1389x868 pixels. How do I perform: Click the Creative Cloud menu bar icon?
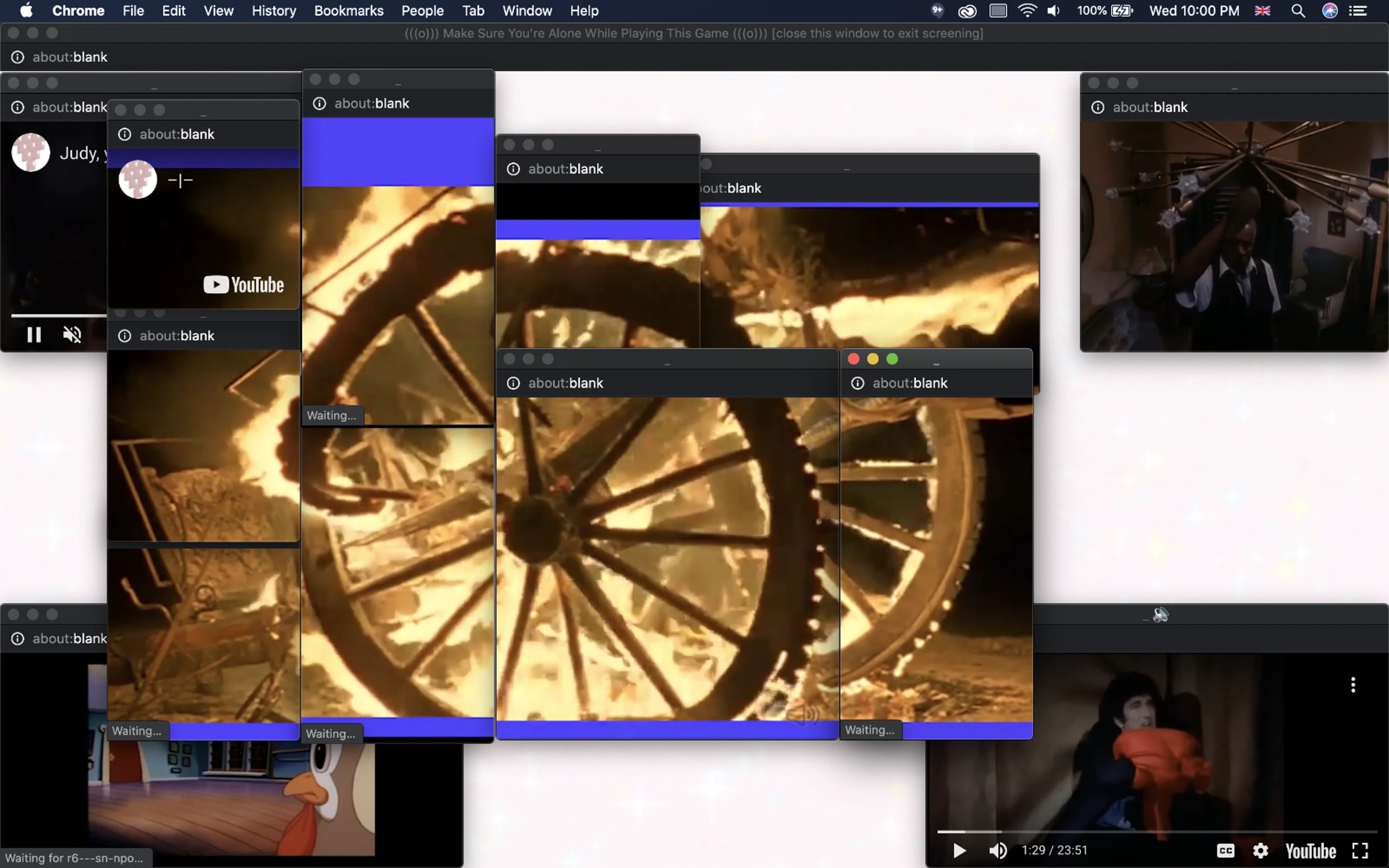click(x=967, y=10)
